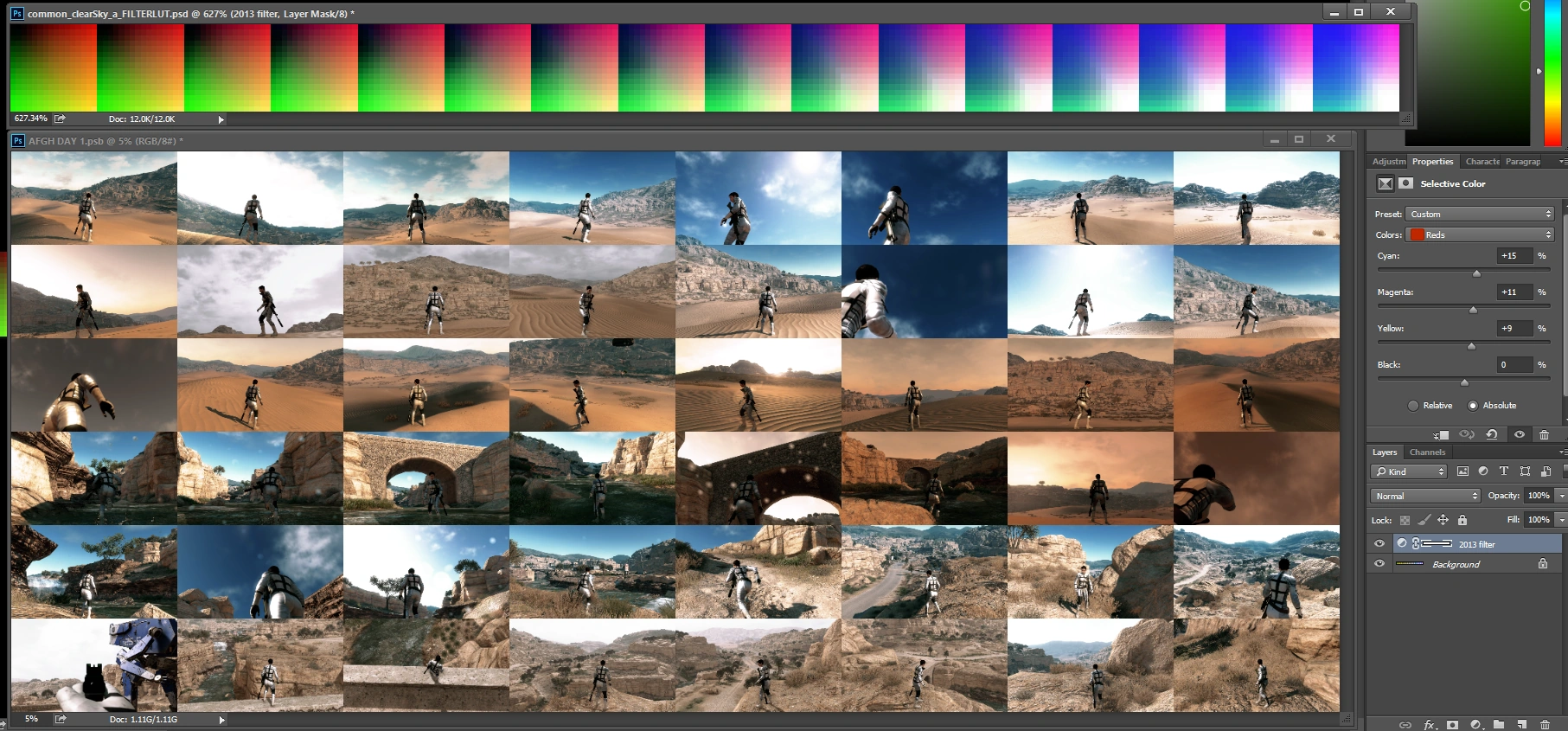1568x731 pixels.
Task: Hide the 2013 filter layer
Action: [x=1379, y=544]
